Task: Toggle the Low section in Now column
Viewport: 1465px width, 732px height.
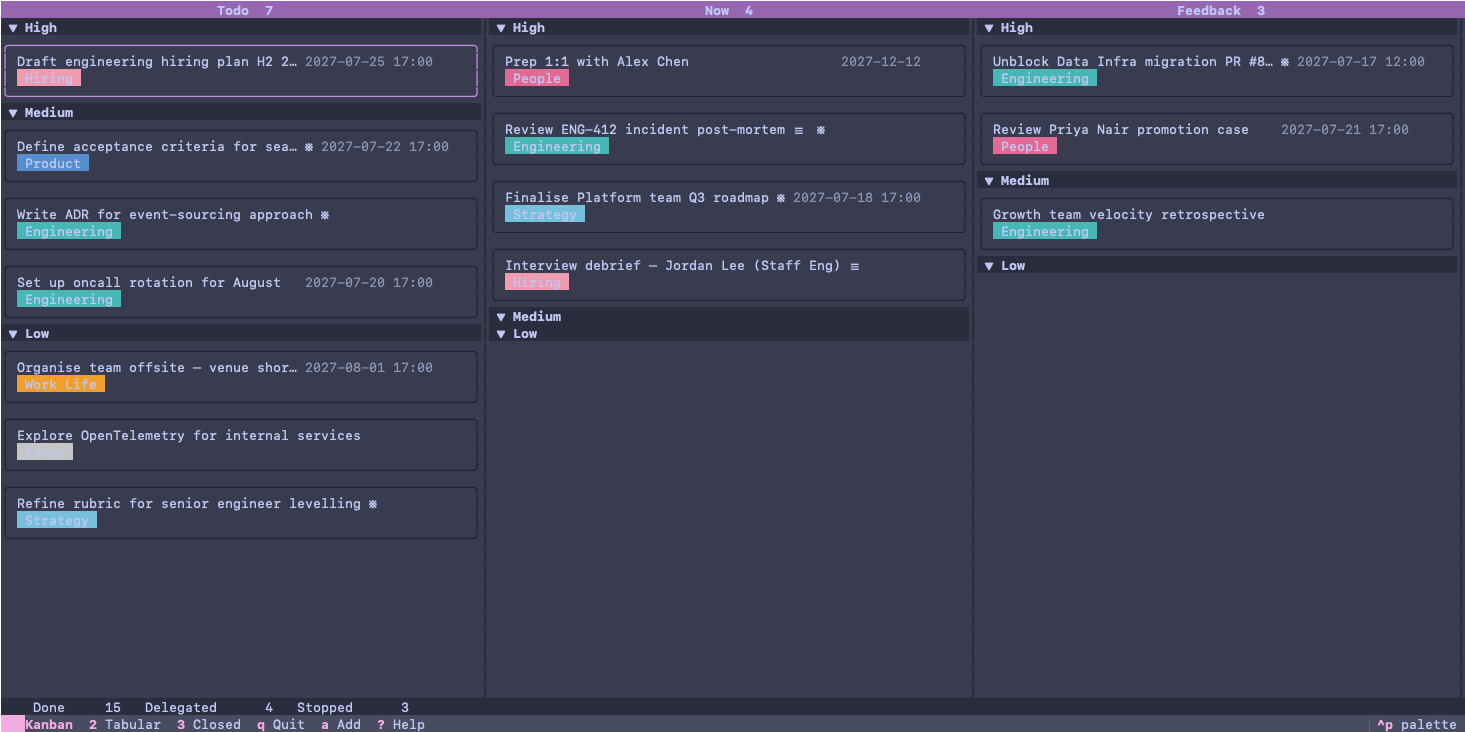Action: 501,334
